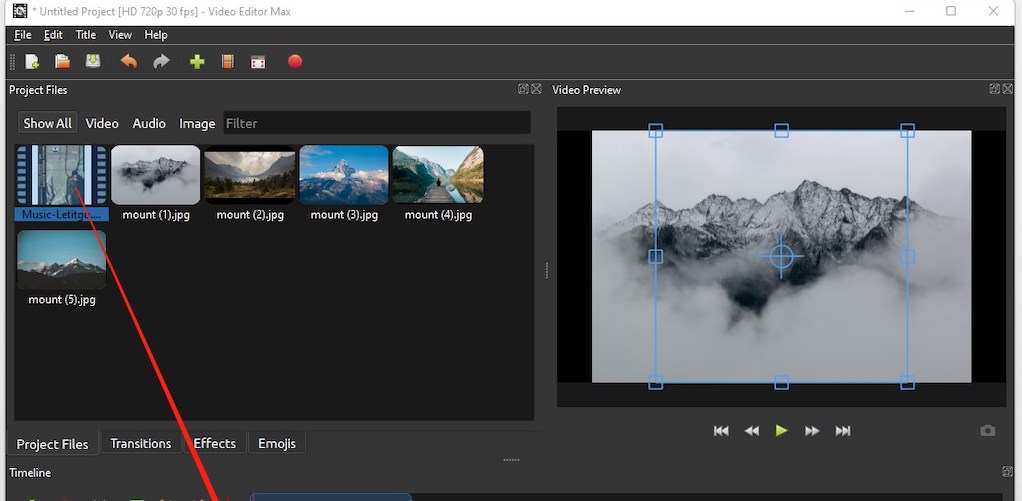Switch to the Transitions tab
The height and width of the screenshot is (501, 1022).
141,444
